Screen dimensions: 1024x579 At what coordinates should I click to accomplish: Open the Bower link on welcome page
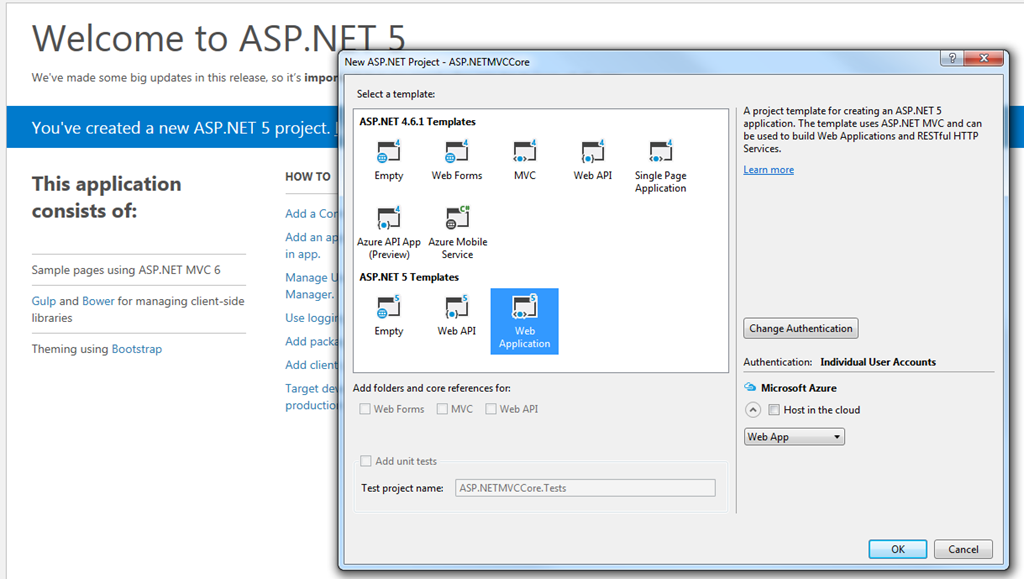point(98,301)
